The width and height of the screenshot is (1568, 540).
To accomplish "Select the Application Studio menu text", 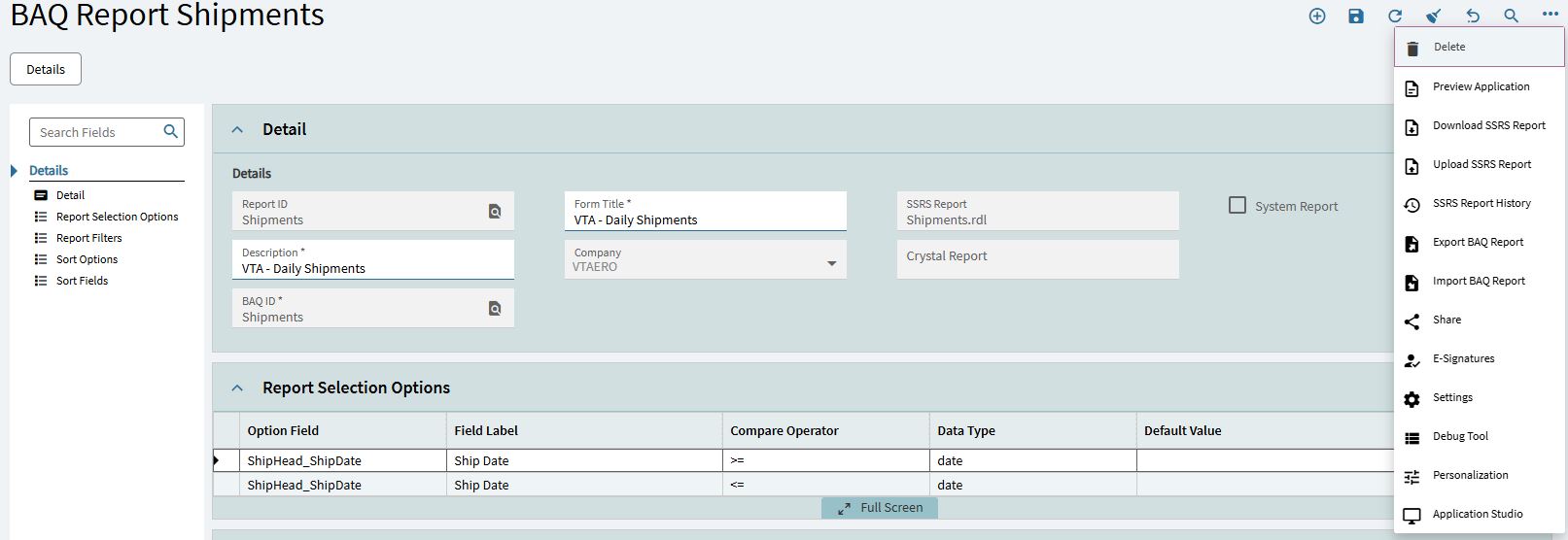I will coord(1478,514).
